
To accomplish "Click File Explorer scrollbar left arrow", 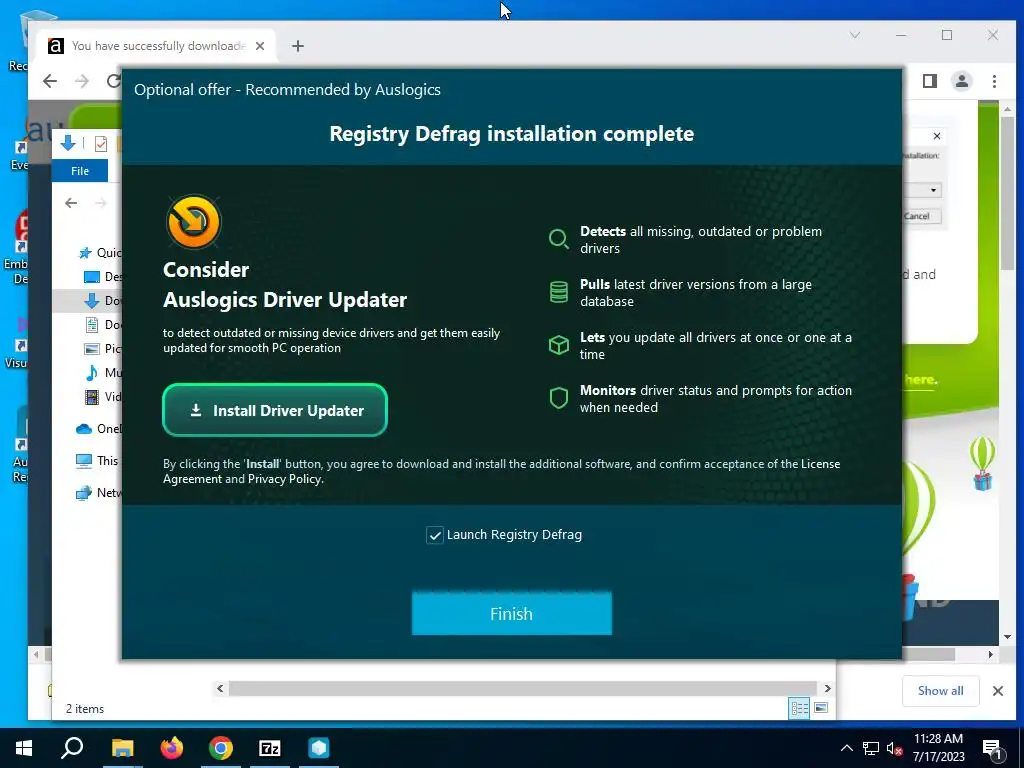I will (220, 688).
